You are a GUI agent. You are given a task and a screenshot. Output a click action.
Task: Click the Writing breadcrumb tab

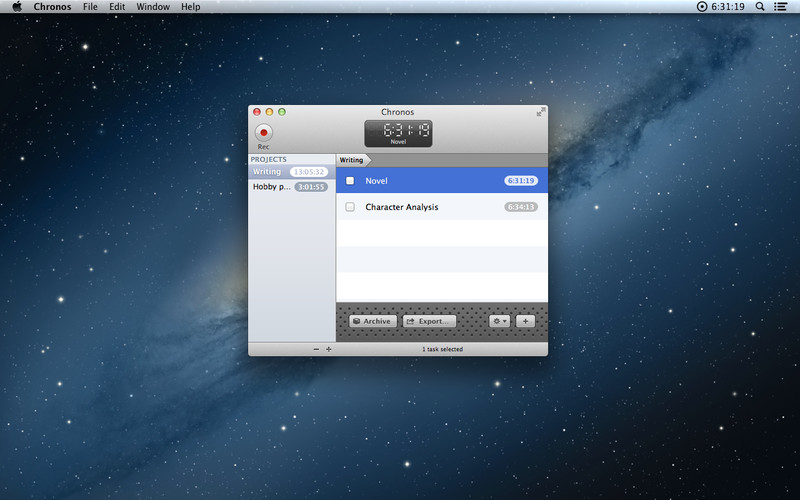(352, 160)
